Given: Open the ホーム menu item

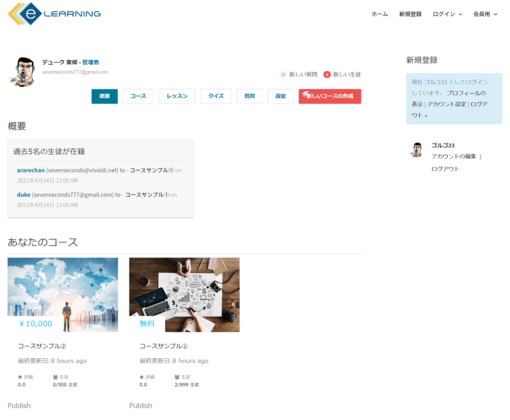Looking at the screenshot, I should 380,14.
